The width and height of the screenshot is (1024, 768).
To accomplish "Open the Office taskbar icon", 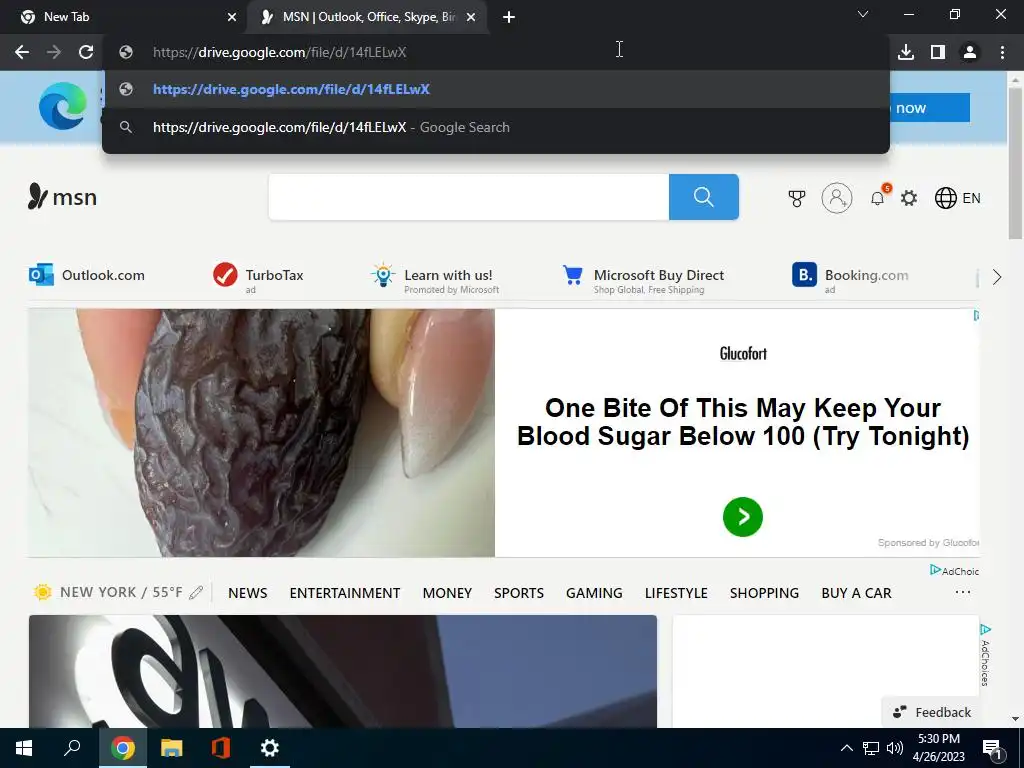I will pos(221,748).
